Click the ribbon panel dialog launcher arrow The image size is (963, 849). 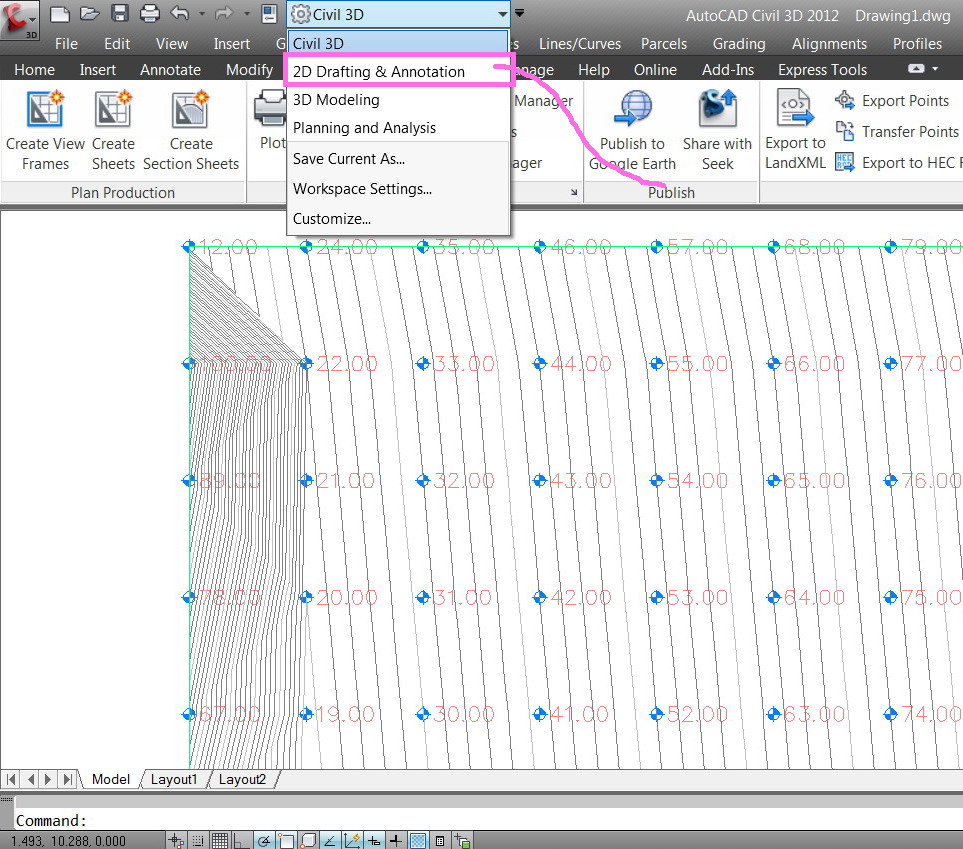(x=574, y=192)
